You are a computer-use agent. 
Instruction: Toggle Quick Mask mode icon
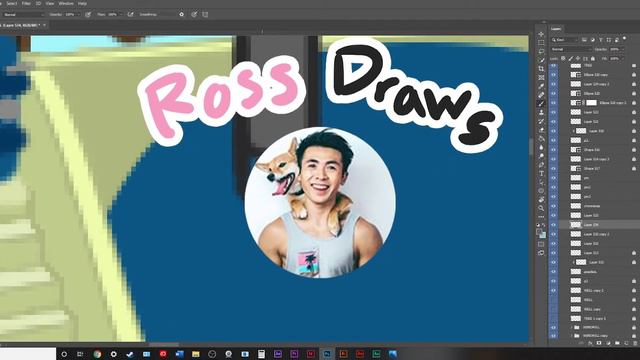coord(541,244)
